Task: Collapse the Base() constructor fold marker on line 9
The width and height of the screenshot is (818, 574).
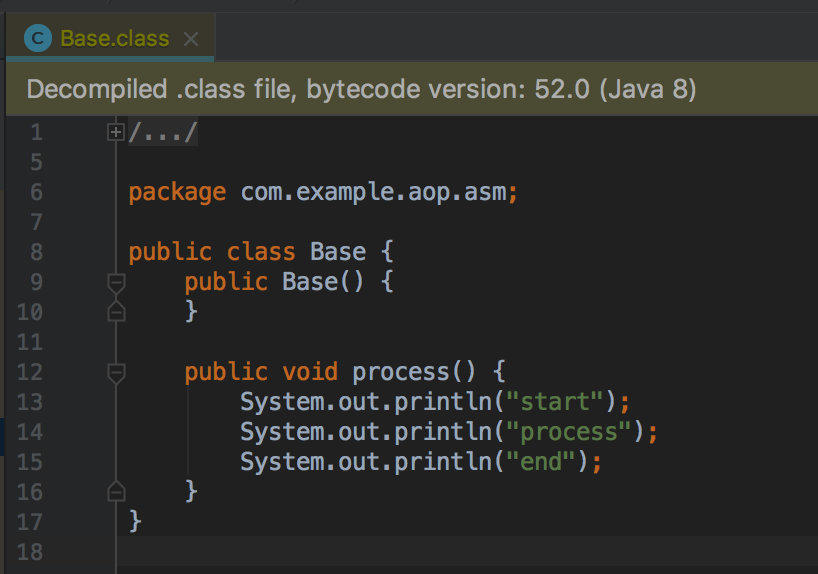Action: click(116, 283)
